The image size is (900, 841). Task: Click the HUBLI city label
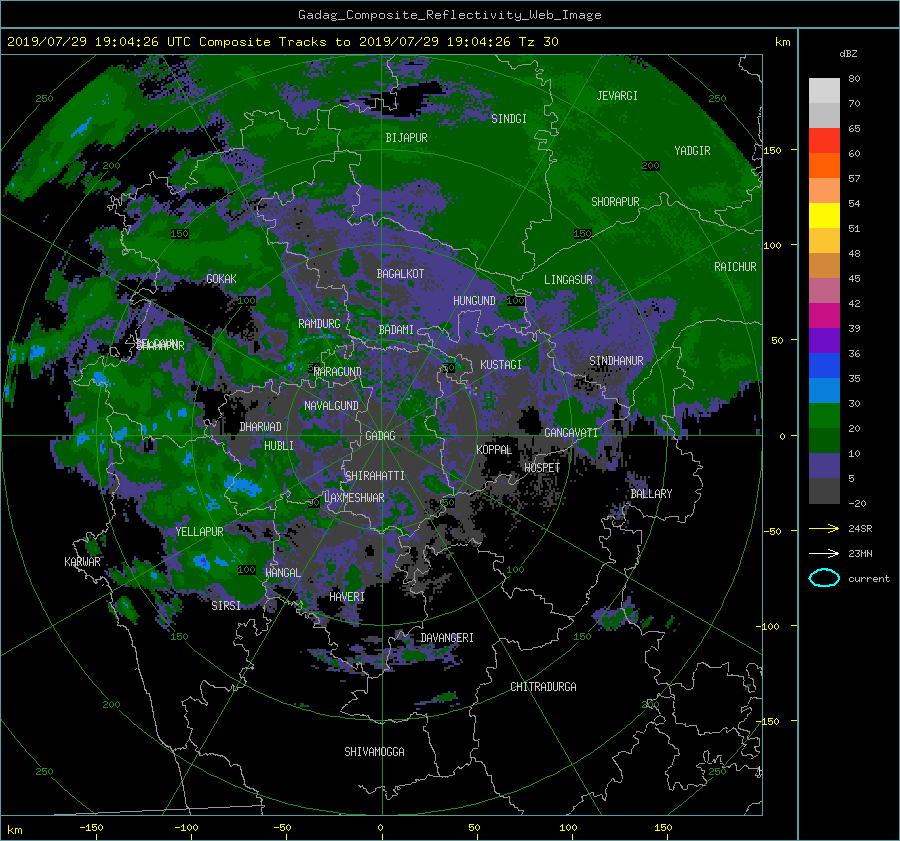tap(279, 446)
